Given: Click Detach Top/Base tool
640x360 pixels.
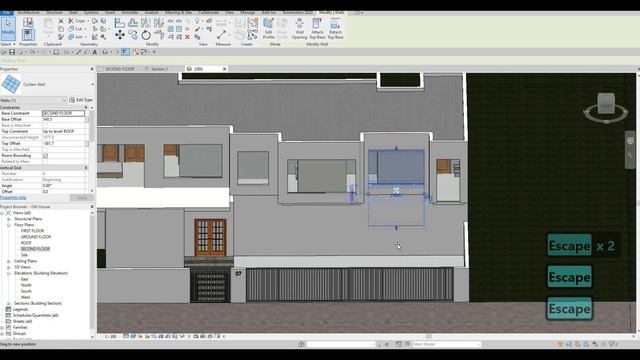Looking at the screenshot, I should pyautogui.click(x=335, y=28).
